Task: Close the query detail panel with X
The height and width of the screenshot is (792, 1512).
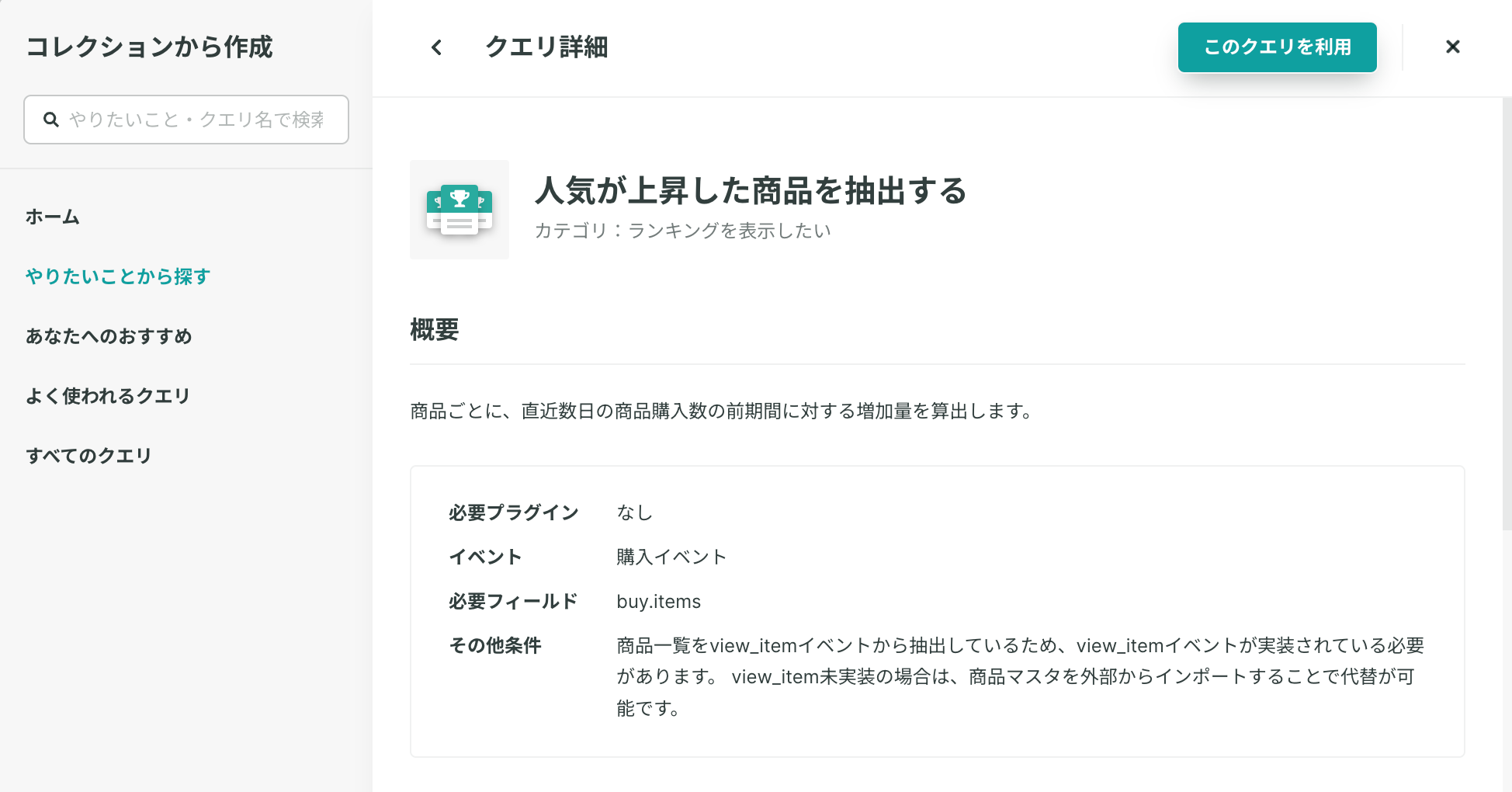Action: [x=1453, y=47]
